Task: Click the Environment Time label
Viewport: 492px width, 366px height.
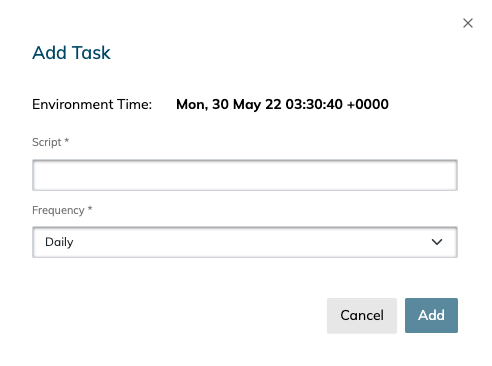Action: coord(92,104)
